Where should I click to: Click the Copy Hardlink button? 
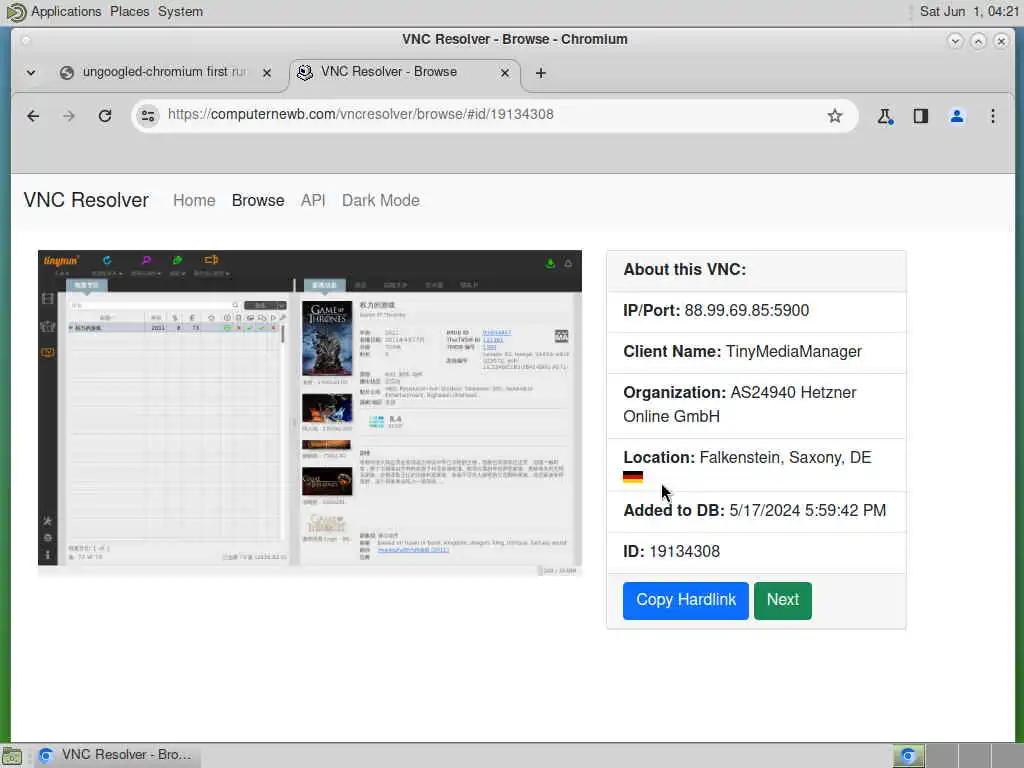(x=686, y=600)
